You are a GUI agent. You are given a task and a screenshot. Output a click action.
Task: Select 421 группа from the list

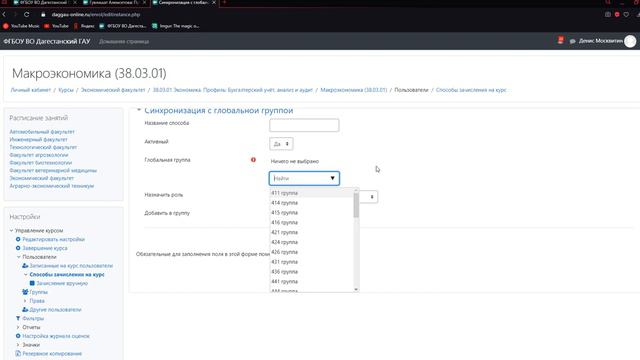tap(311, 232)
